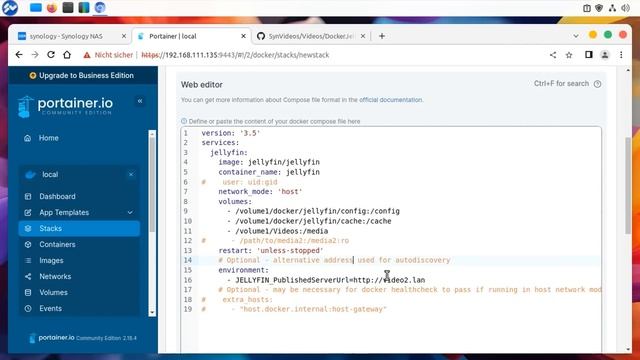640x360 pixels.
Task: Reload the Portainer page
Action: (51, 55)
